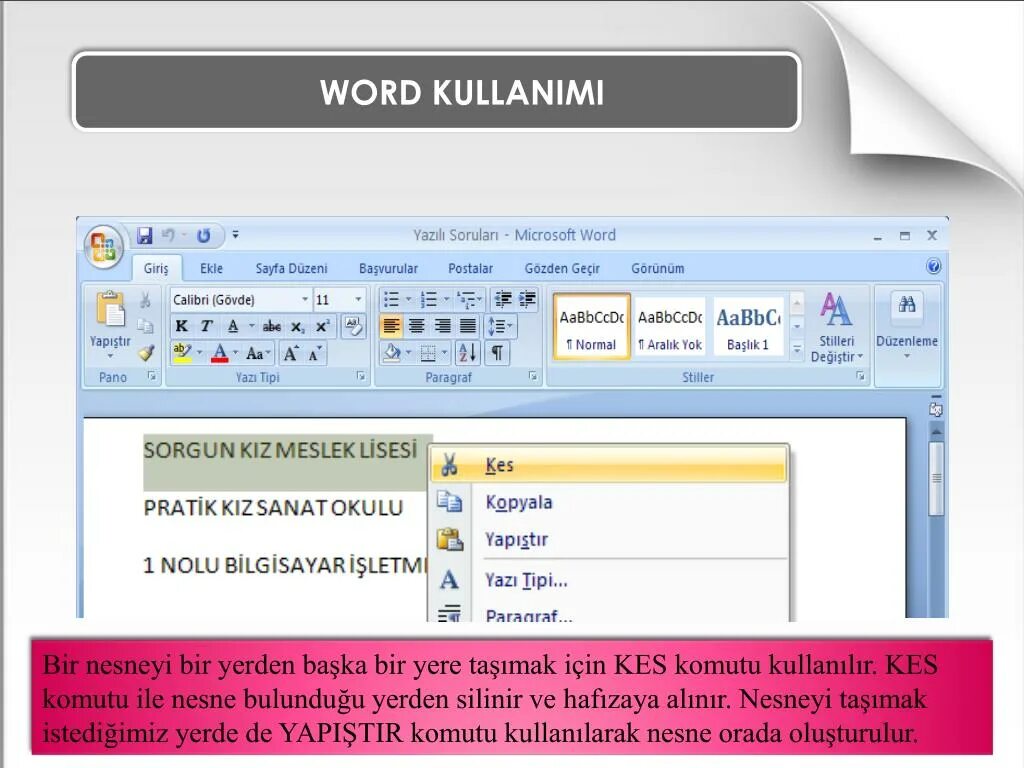Click the borders icon in Paragraf group
The image size is (1024, 768).
pyautogui.click(x=428, y=353)
